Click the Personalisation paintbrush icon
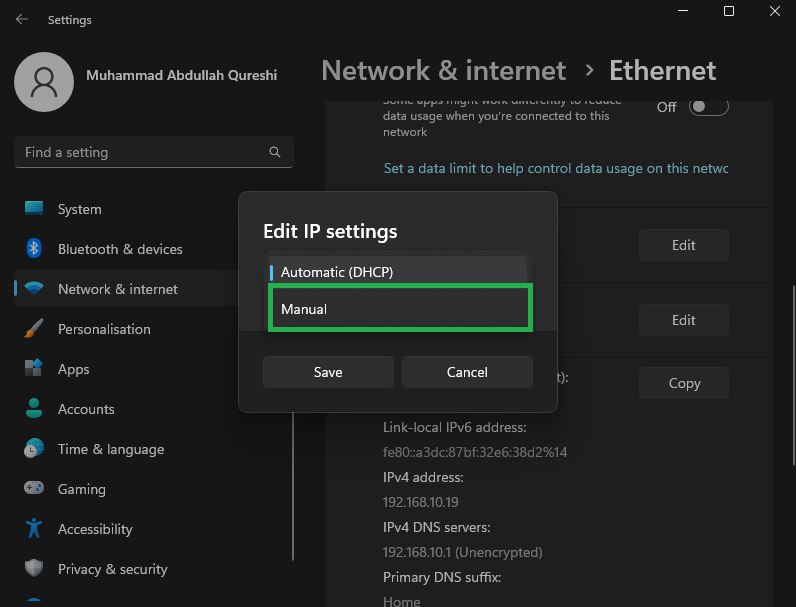 coord(34,329)
